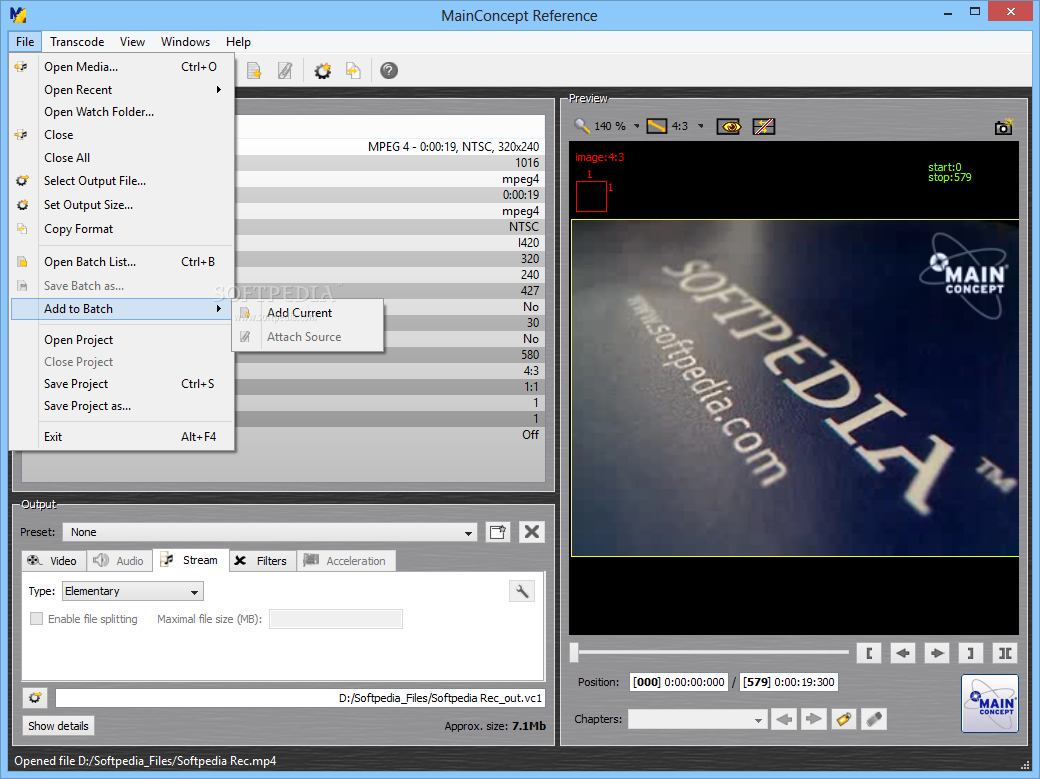This screenshot has height=779, width=1040.
Task: Click the copy format toolbar icon near help
Action: tap(354, 70)
